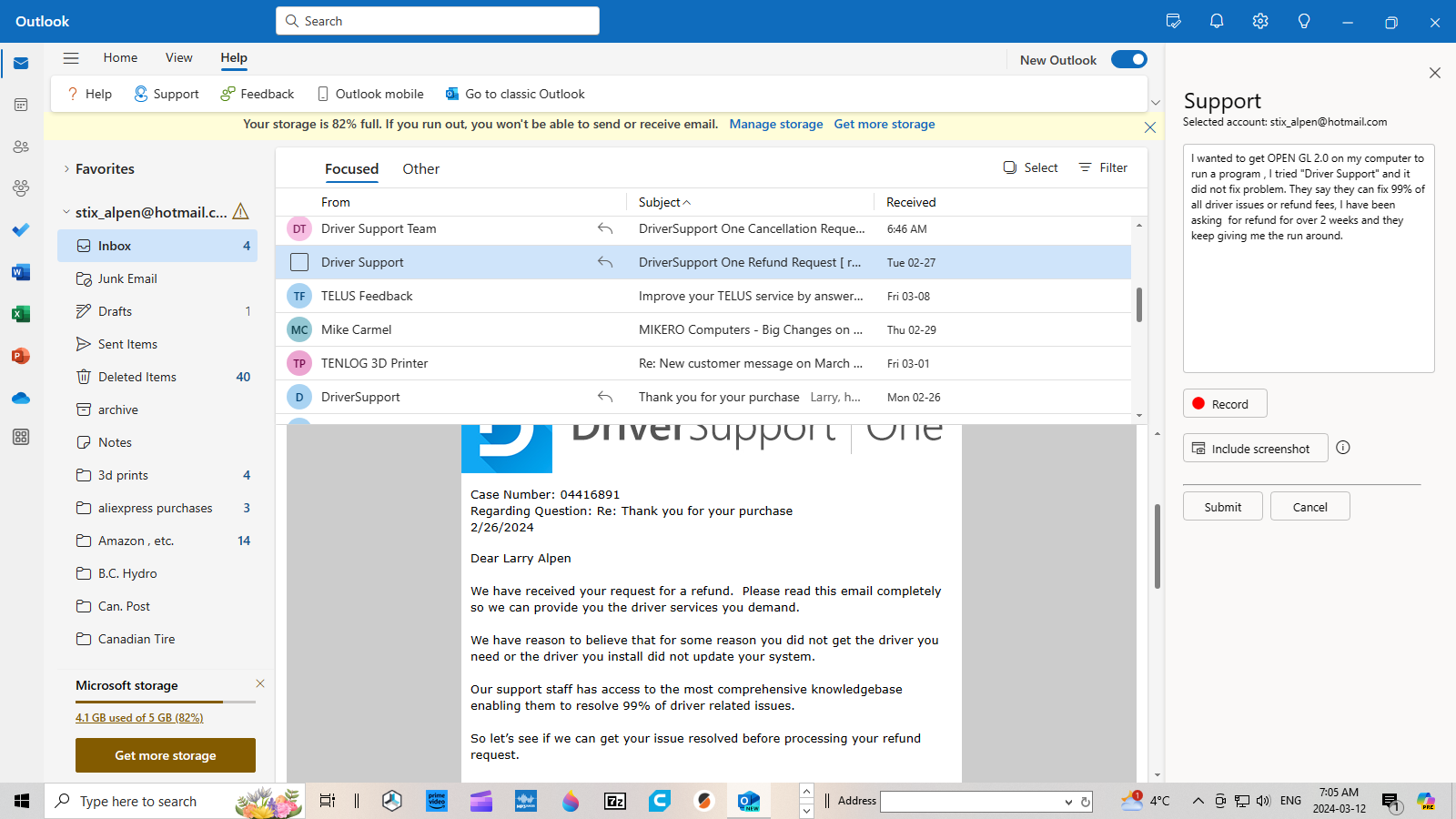
Task: Sort by Subject column header
Action: coord(664,202)
